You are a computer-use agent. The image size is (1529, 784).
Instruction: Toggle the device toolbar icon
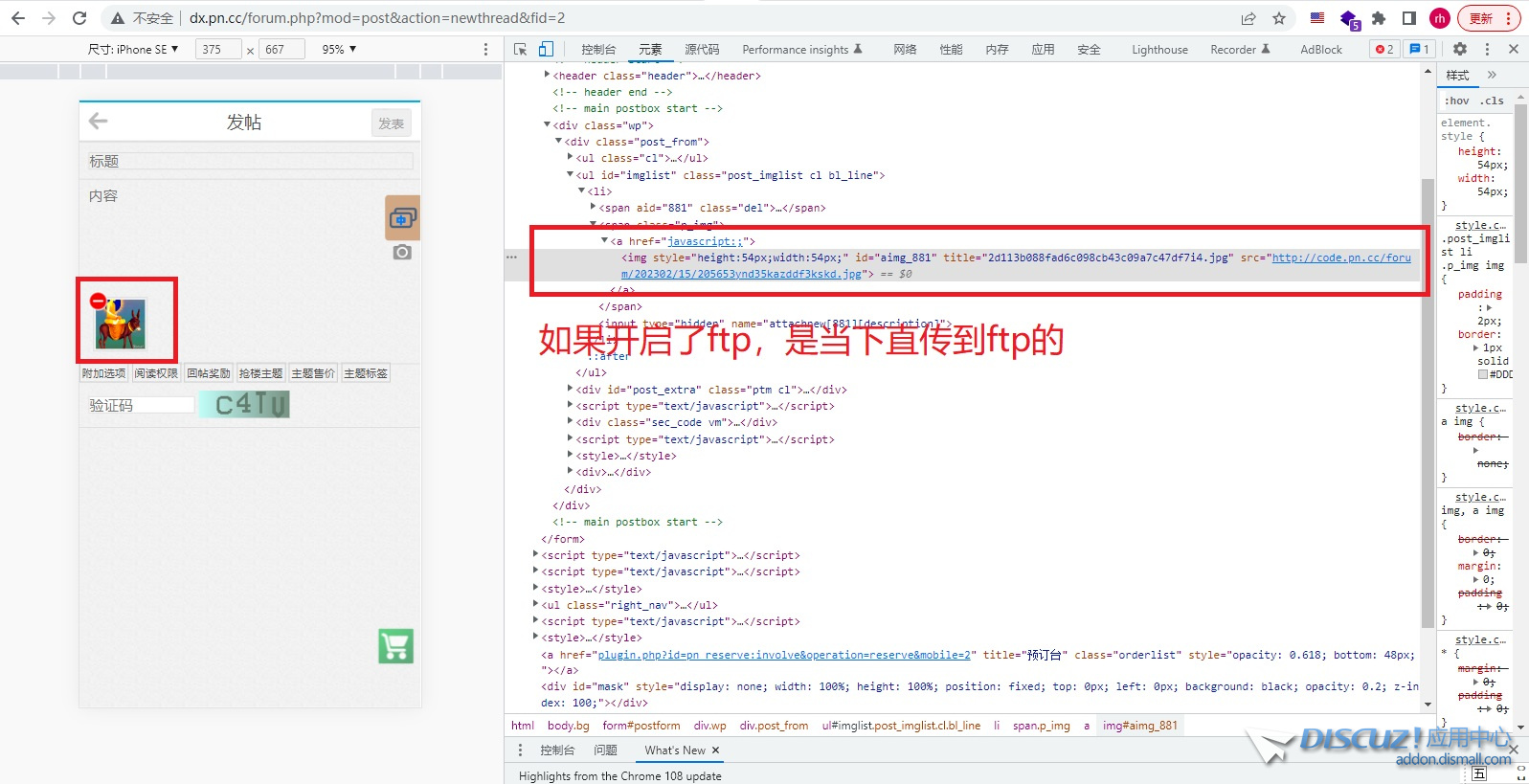(546, 49)
